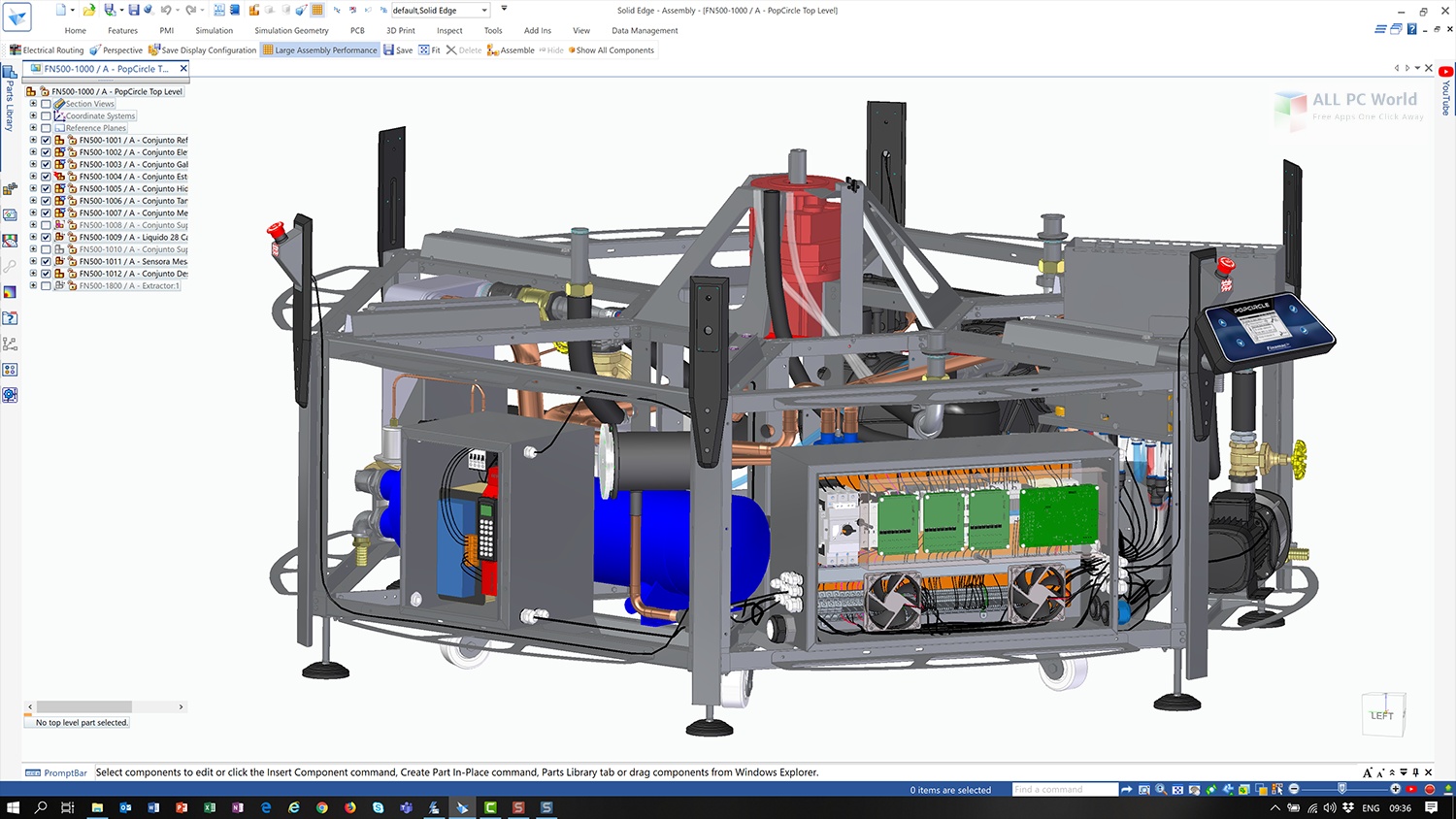Toggle Large Assembly Performance button

pyautogui.click(x=319, y=50)
